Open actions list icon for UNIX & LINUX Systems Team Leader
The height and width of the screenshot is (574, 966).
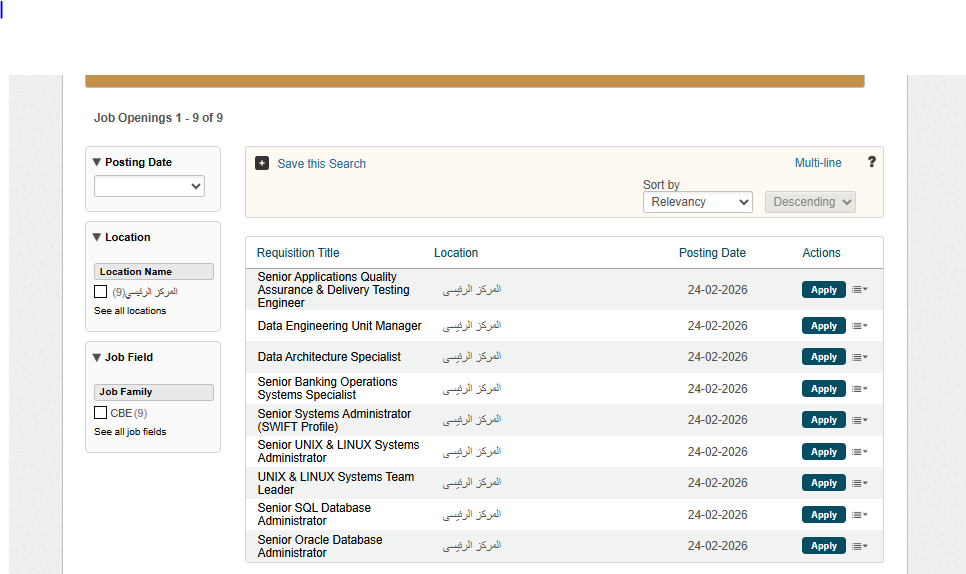pyautogui.click(x=859, y=483)
